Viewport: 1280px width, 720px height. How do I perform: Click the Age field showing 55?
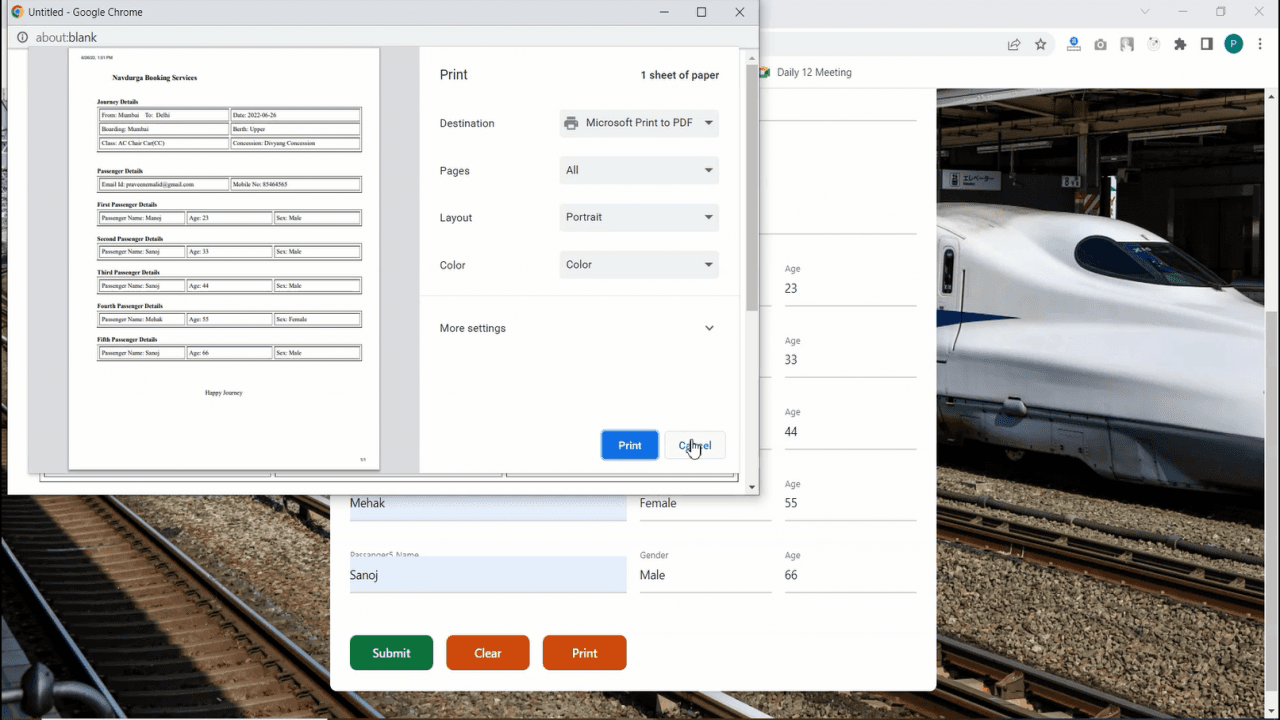[850, 503]
